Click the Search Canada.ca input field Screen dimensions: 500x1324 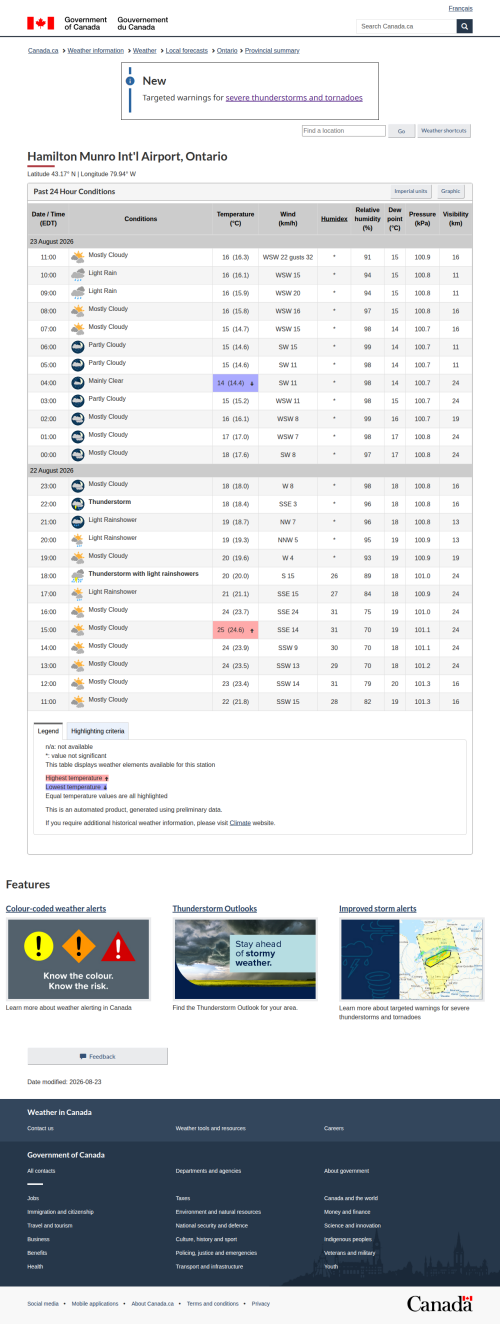[407, 26]
